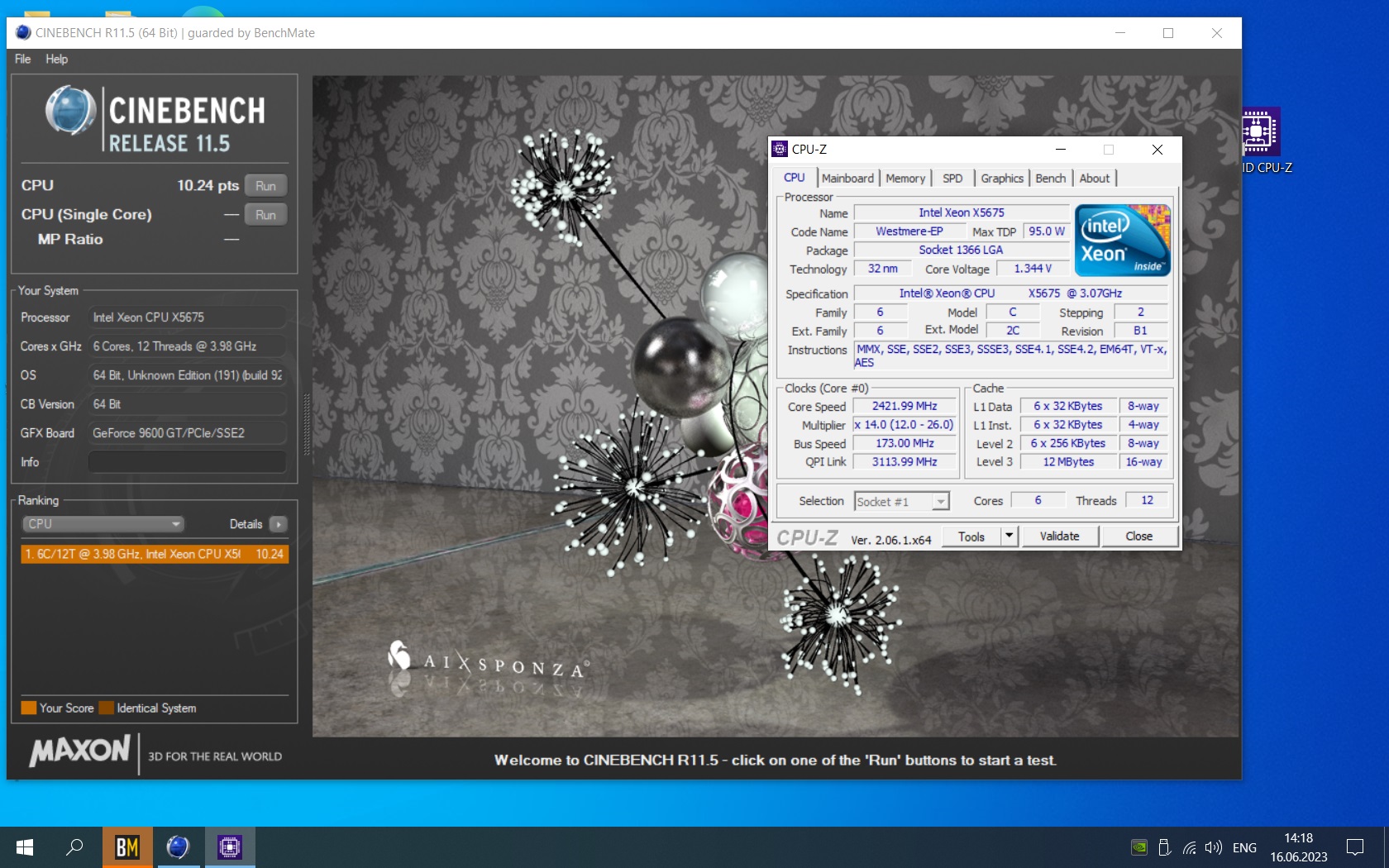Click the Core Speed value 2421.99 MHz

pos(905,407)
